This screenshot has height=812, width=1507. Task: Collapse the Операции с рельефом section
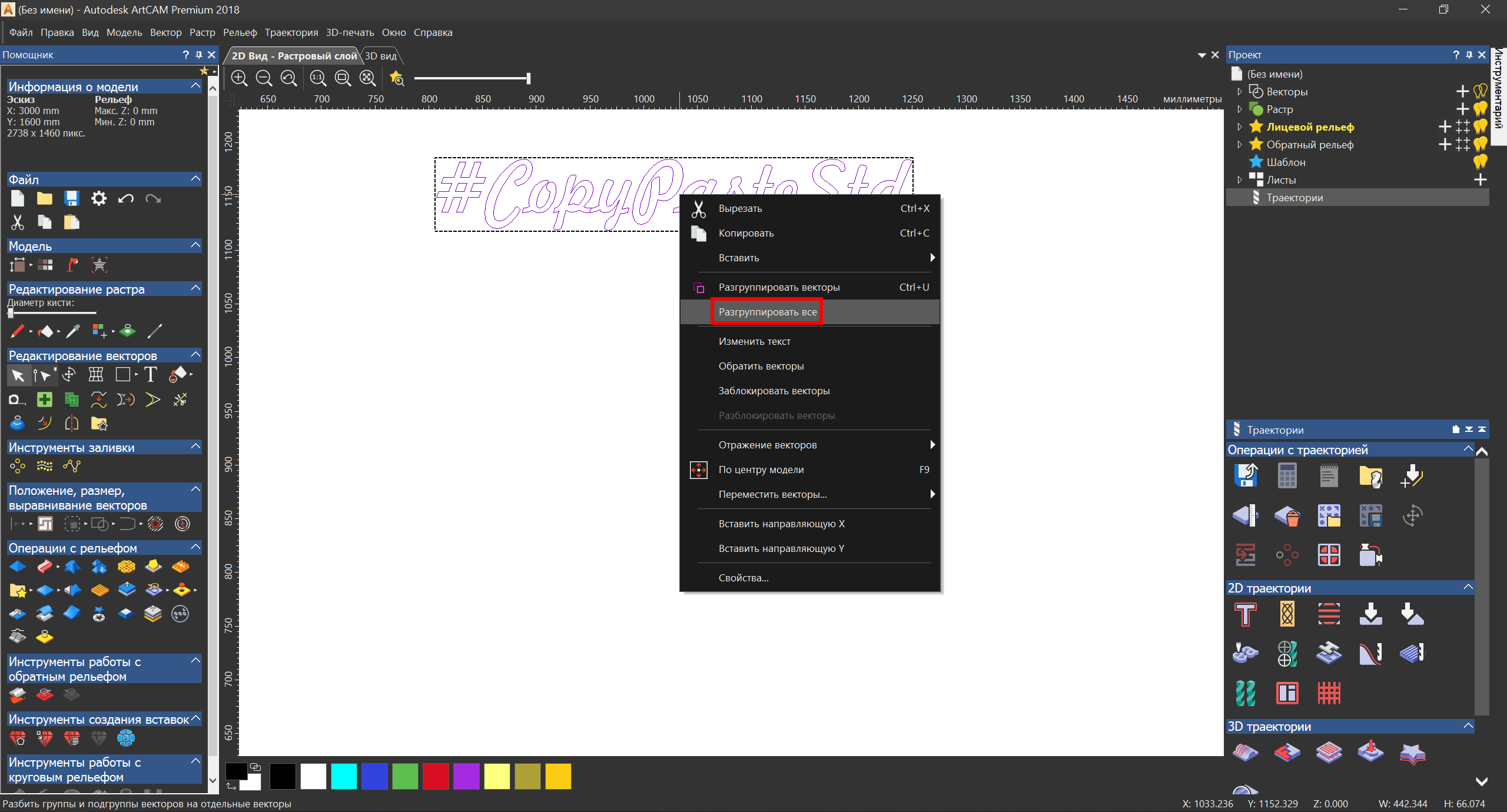pyautogui.click(x=196, y=547)
